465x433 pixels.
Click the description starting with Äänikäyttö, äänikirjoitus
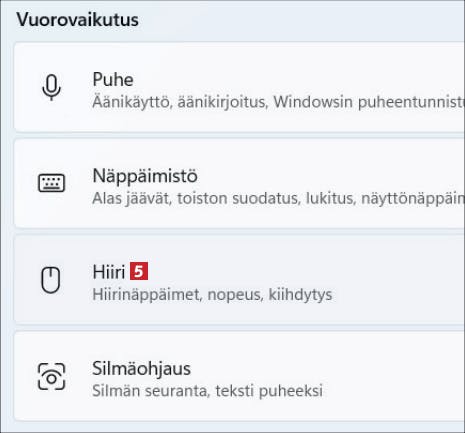click(x=278, y=102)
